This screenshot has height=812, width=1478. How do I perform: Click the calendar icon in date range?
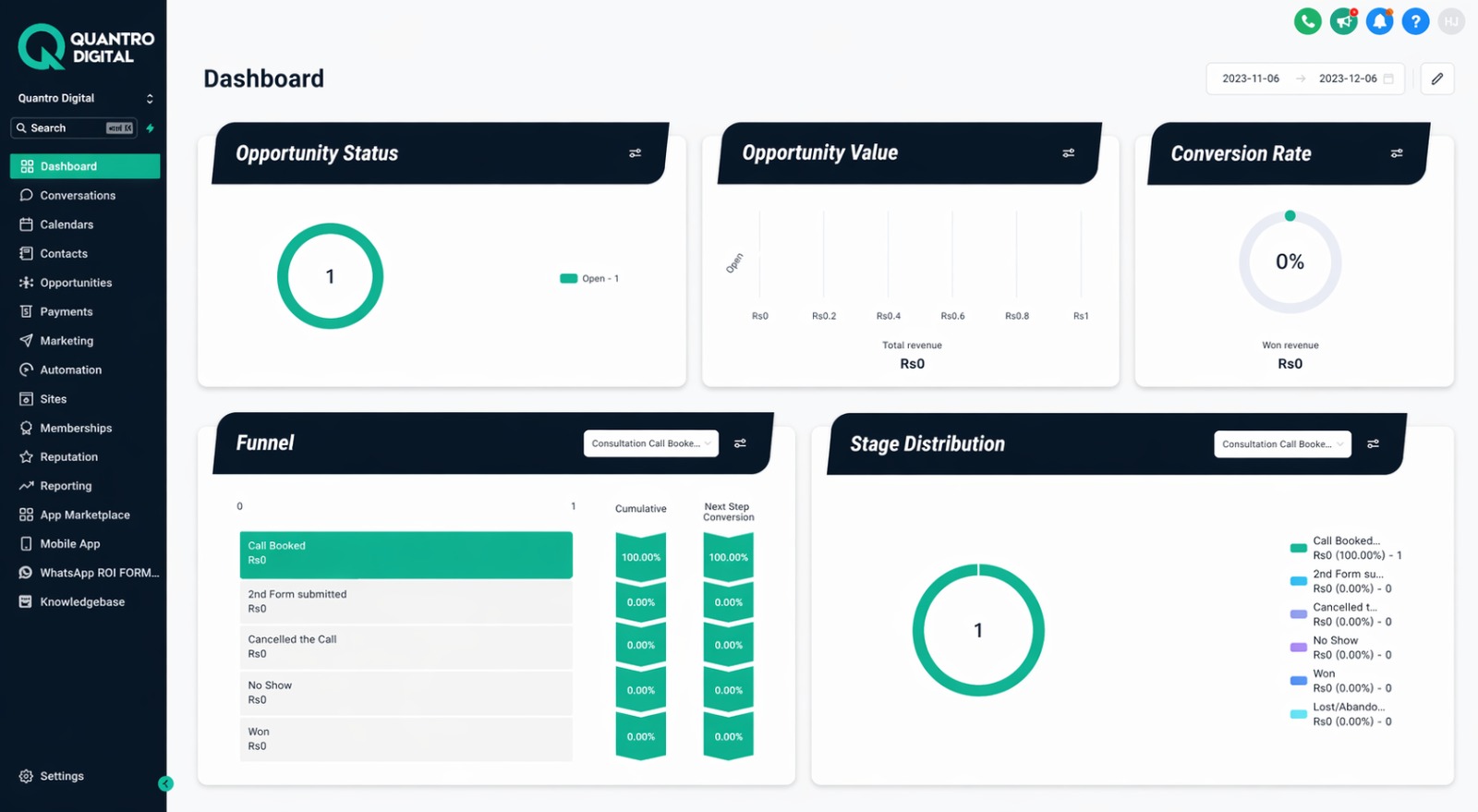coord(1388,79)
